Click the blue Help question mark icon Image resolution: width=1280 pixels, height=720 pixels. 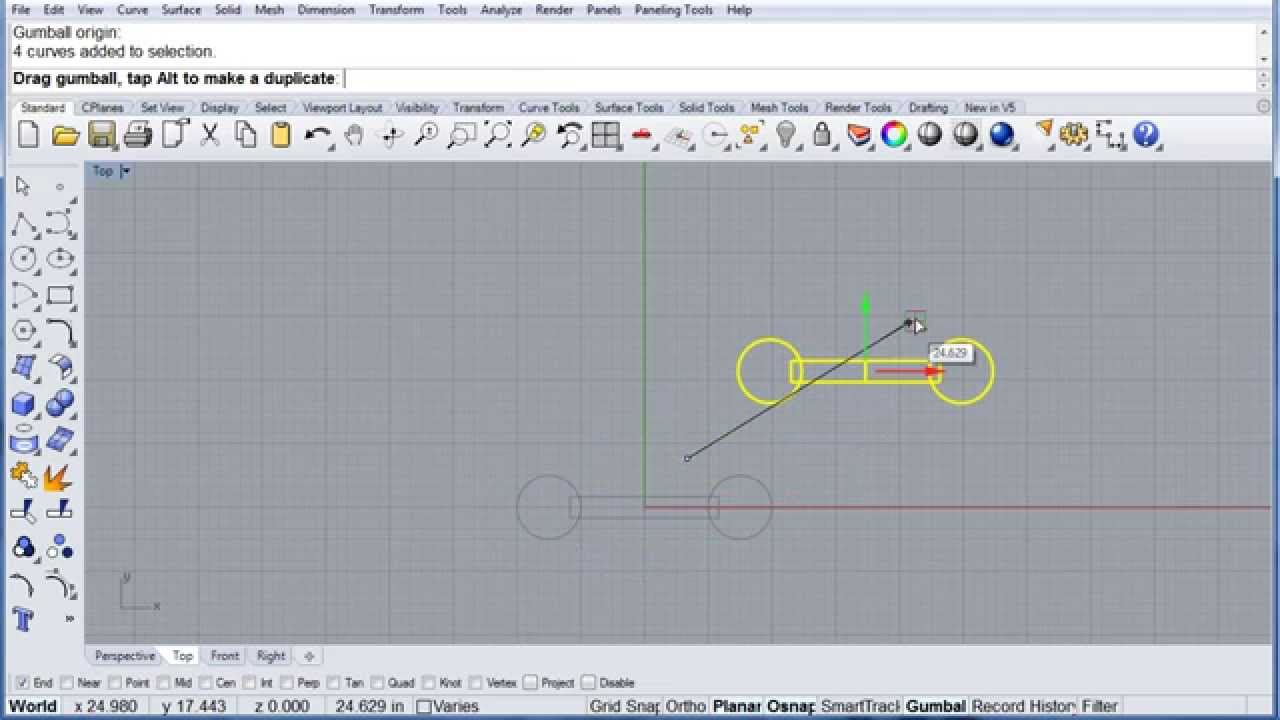[x=1146, y=134]
